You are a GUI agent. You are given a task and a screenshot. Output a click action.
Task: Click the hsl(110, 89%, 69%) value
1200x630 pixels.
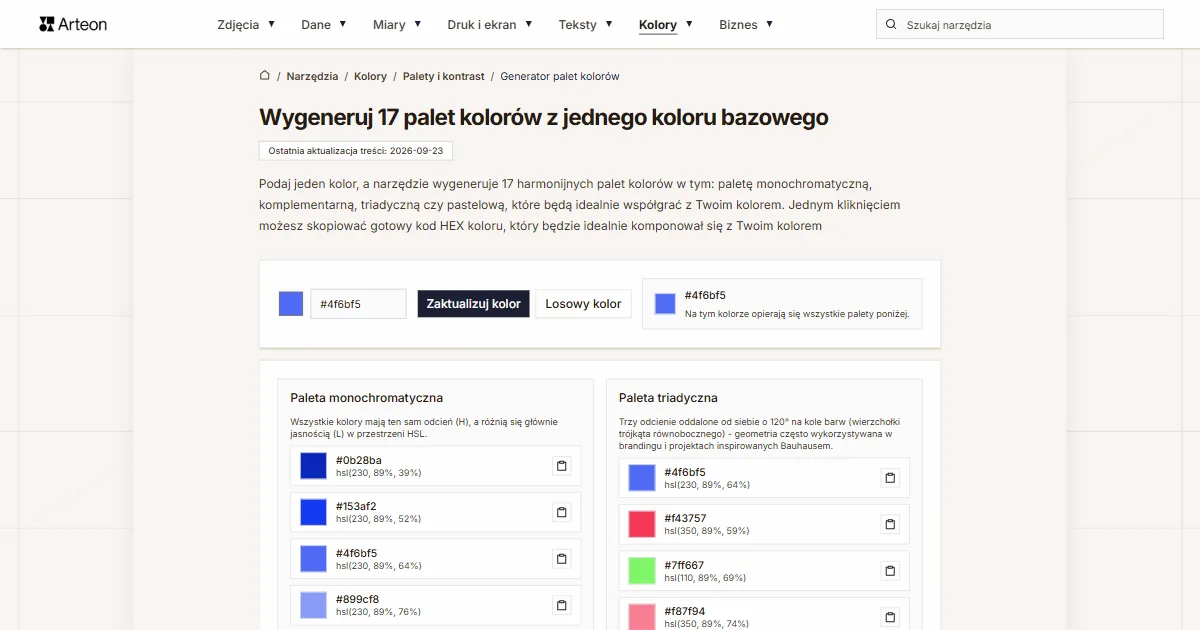[x=705, y=578]
